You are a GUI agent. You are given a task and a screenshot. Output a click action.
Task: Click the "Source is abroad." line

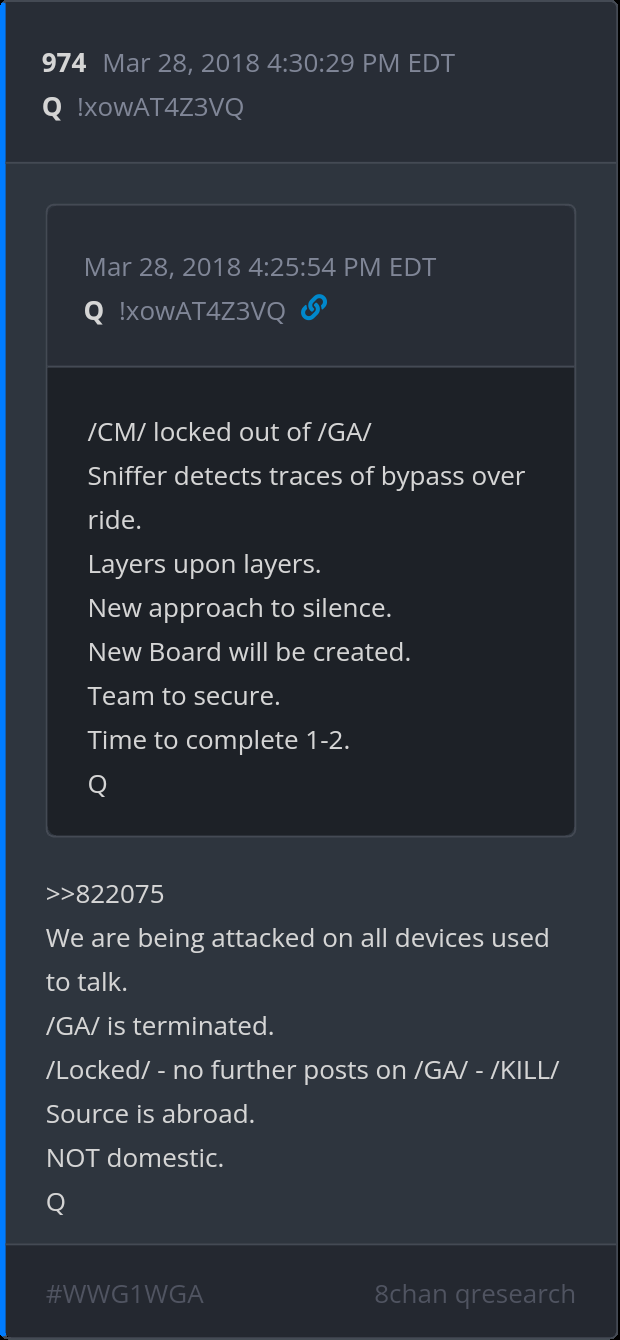150,1114
